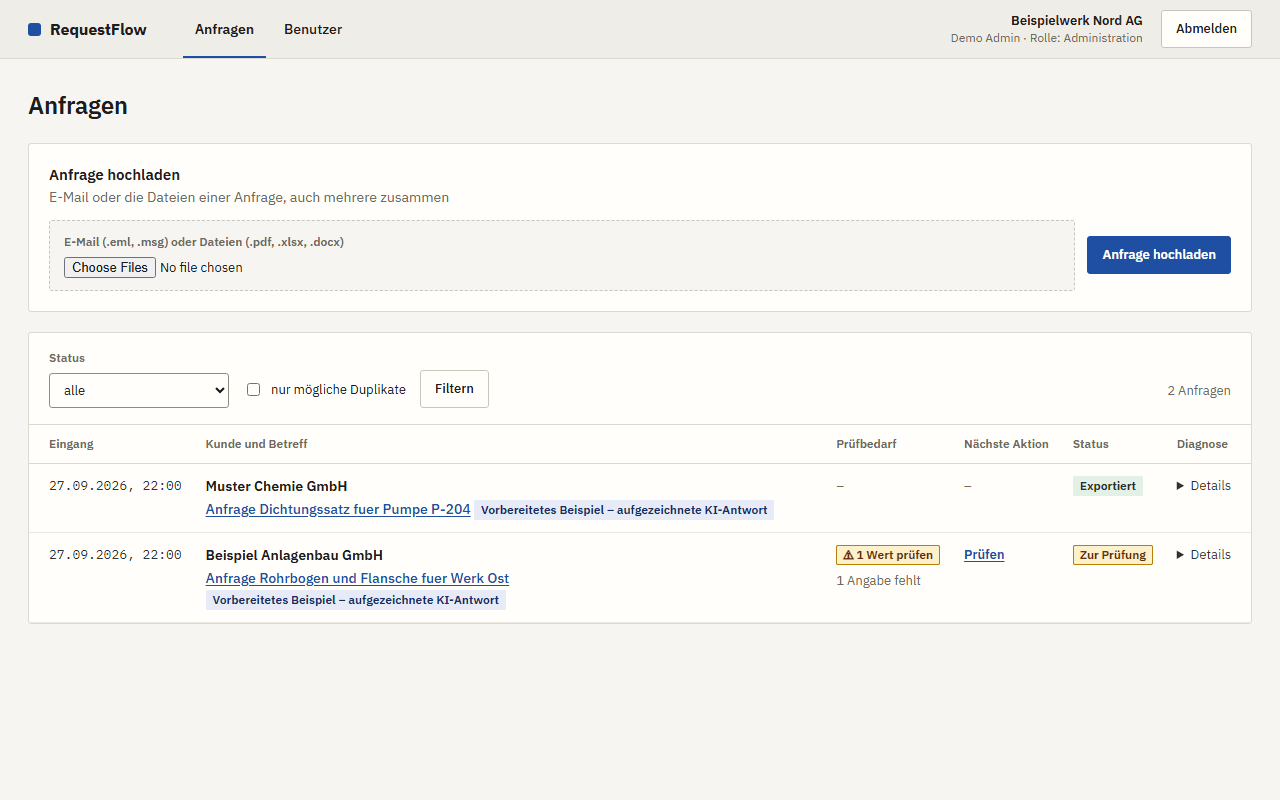
Task: Click the date cell in Beispiel Anlagenbau row
Action: tap(115, 555)
